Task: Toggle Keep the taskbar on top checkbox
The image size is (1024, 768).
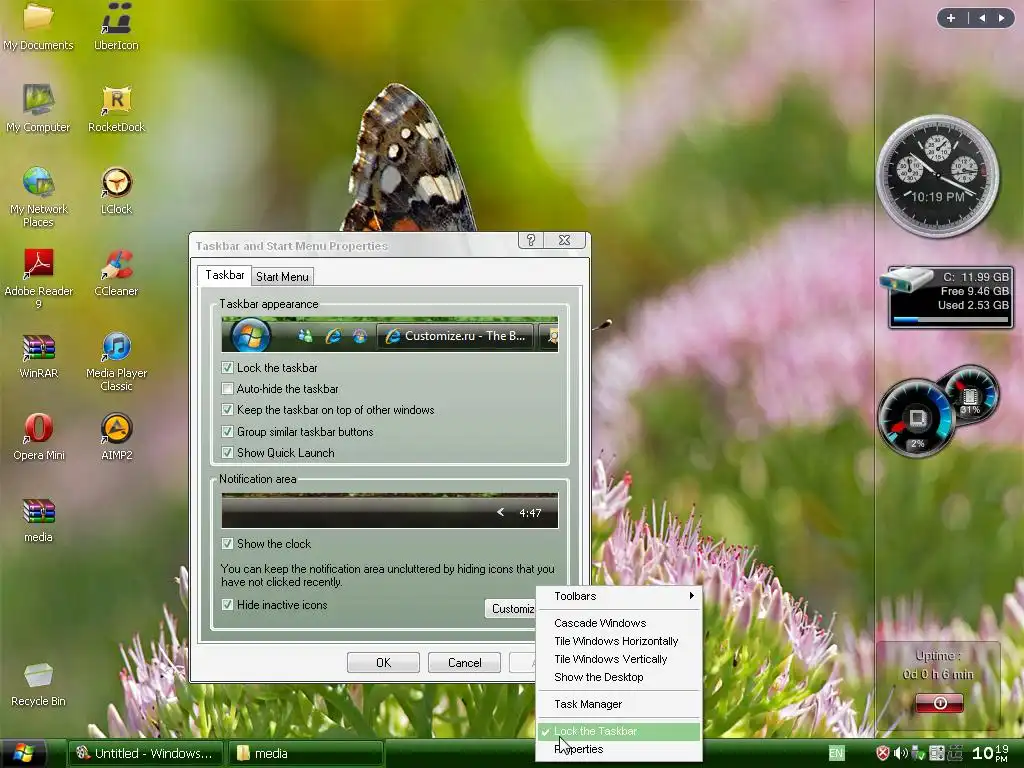Action: pos(227,410)
